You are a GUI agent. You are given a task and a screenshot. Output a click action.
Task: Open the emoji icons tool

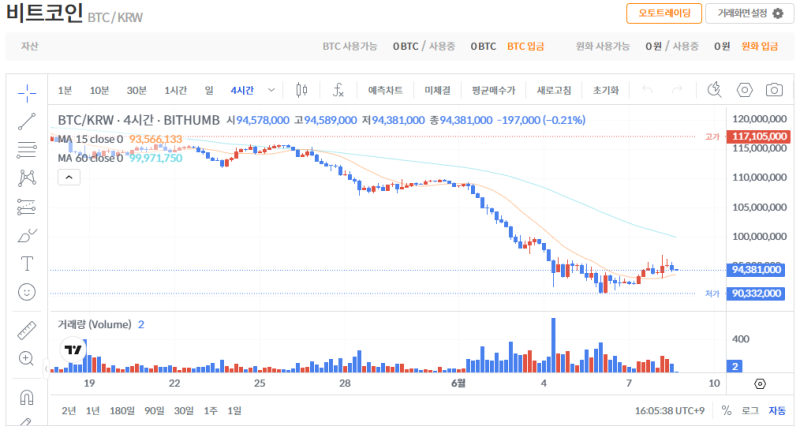27,292
